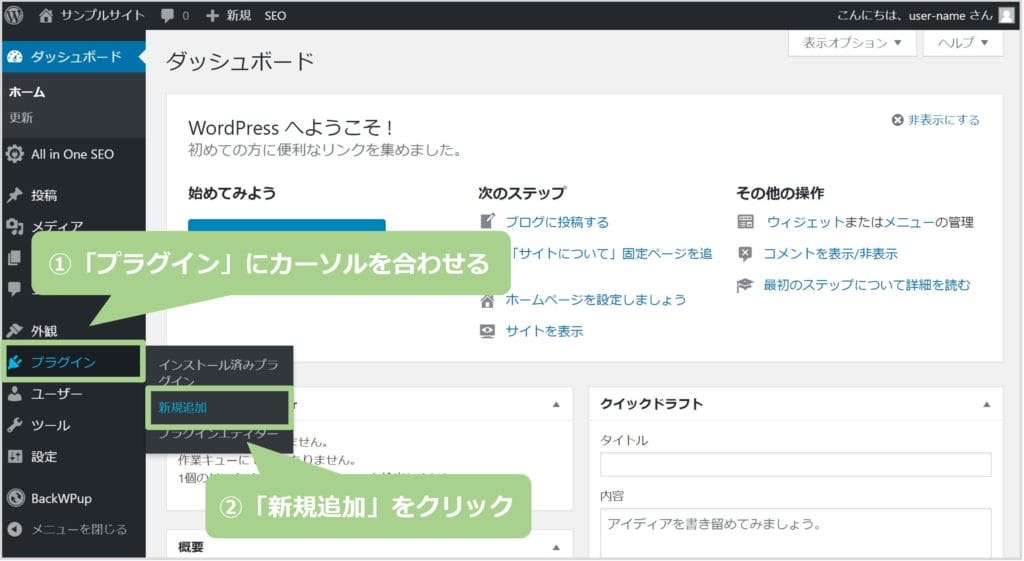1024x561 pixels.
Task: Click the house icon beside ホームページを設定しましょう
Action: coord(487,300)
